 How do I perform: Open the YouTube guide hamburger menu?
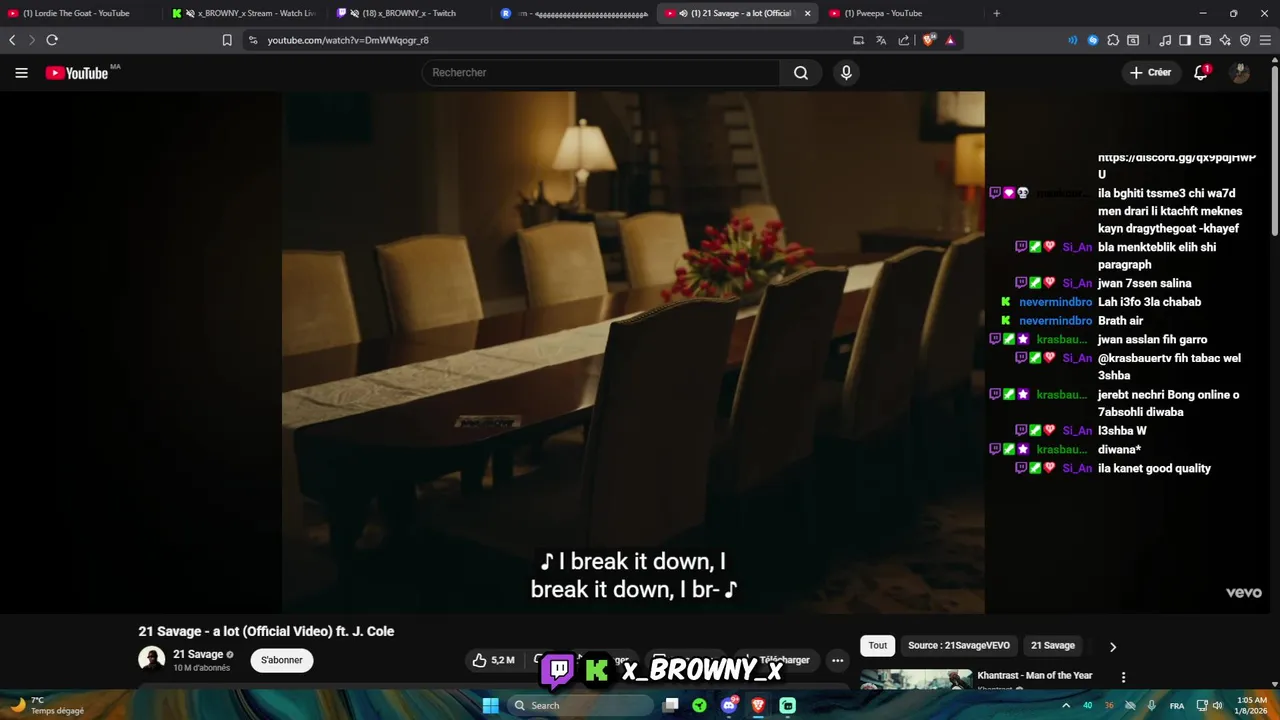coord(21,73)
